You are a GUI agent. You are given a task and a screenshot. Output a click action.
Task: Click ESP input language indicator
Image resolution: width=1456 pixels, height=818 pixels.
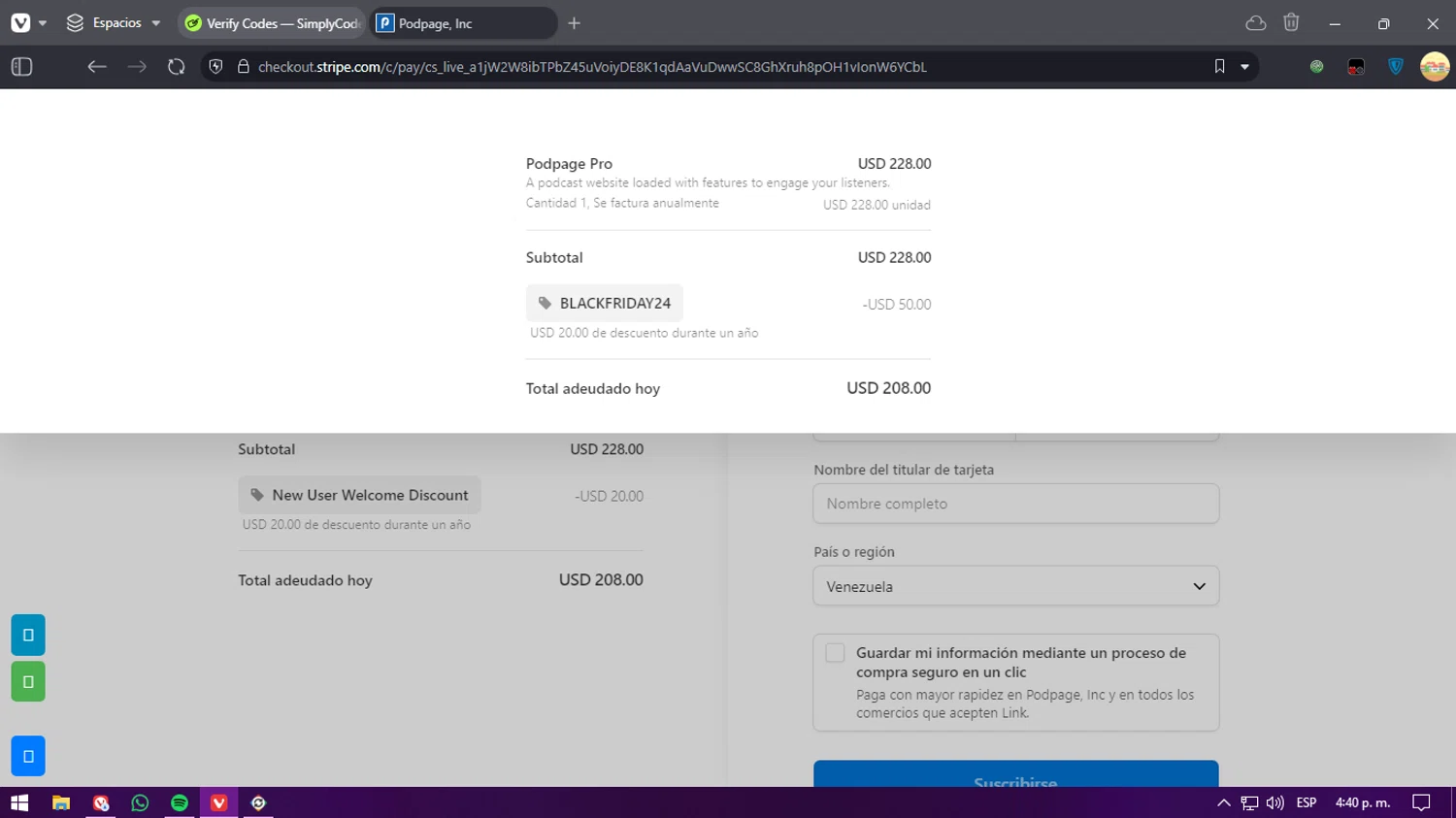click(x=1307, y=802)
